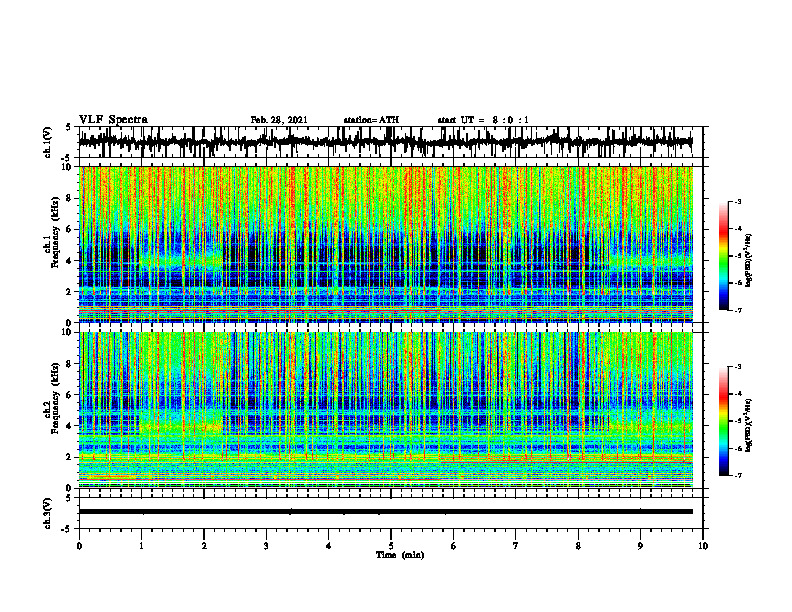
Task: Click time axis tick label "4"
Action: pos(329,546)
